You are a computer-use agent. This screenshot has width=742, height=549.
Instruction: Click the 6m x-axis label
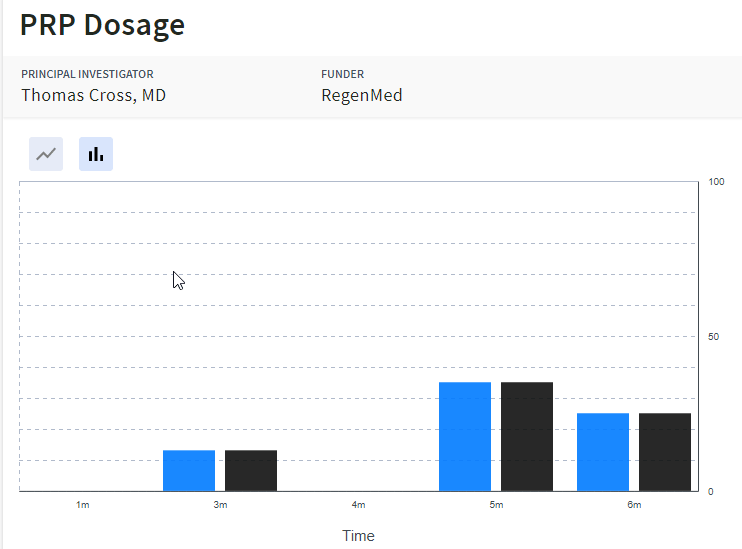[x=634, y=505]
